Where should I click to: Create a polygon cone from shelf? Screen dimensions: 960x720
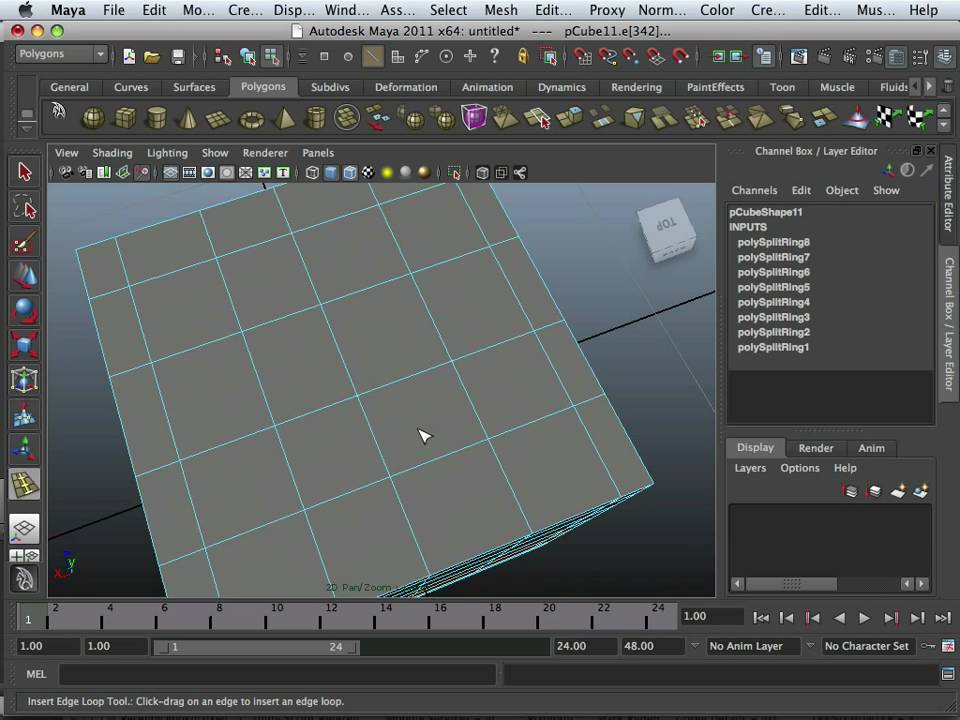tap(187, 118)
